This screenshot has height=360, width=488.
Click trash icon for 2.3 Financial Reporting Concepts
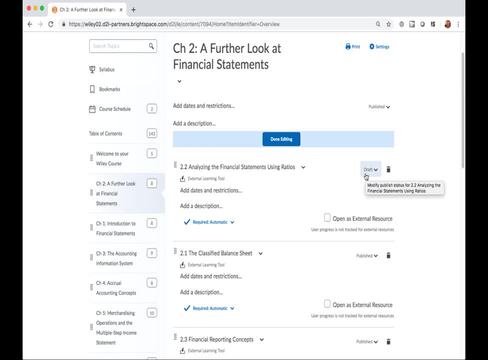tap(388, 341)
